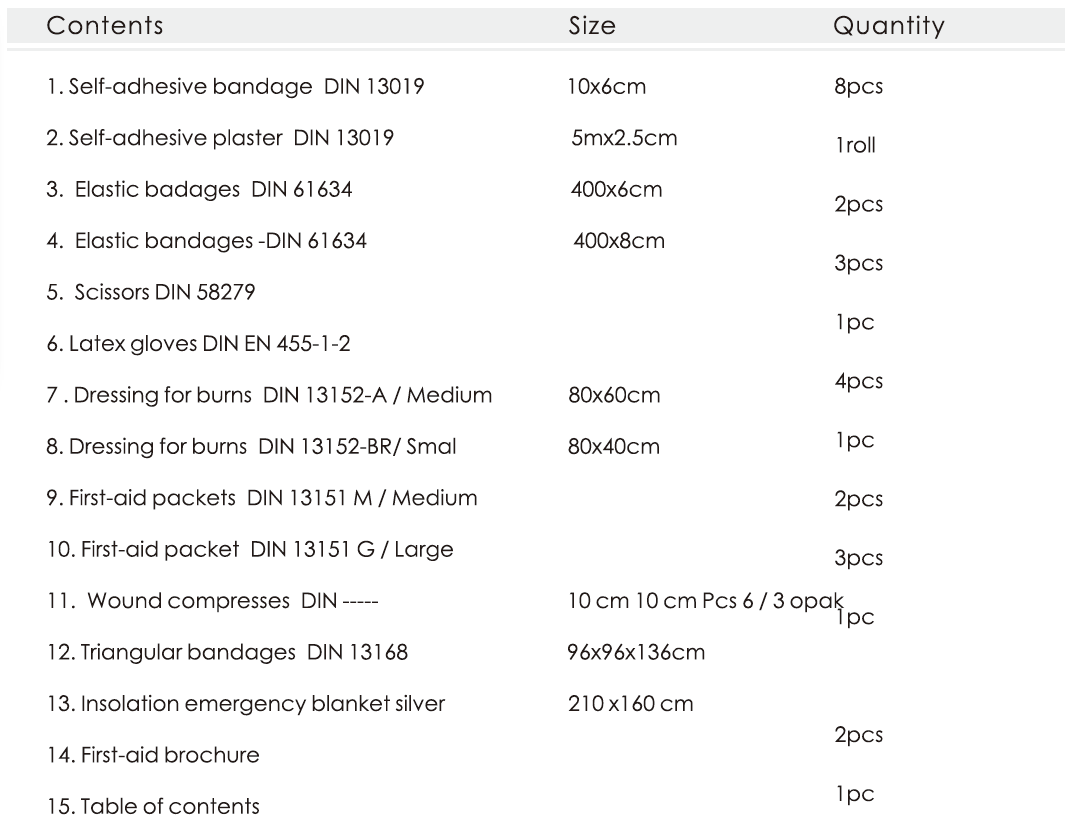Click Elastic badages DIN 61634 item
This screenshot has width=1070, height=840.
point(199,189)
